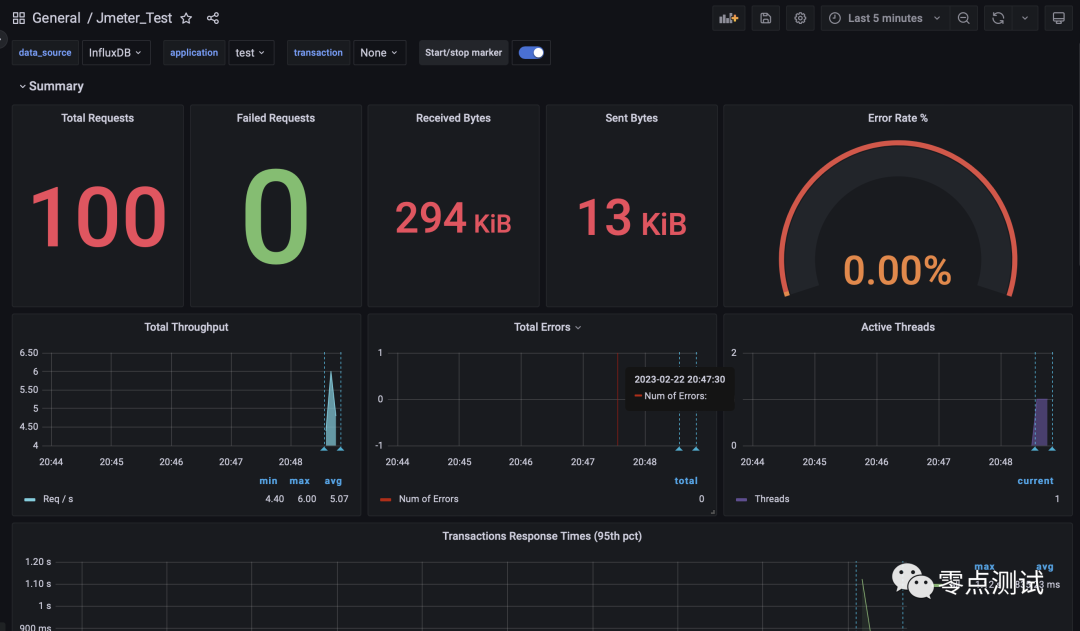
Task: Collapse the Summary row
Action: pos(51,86)
